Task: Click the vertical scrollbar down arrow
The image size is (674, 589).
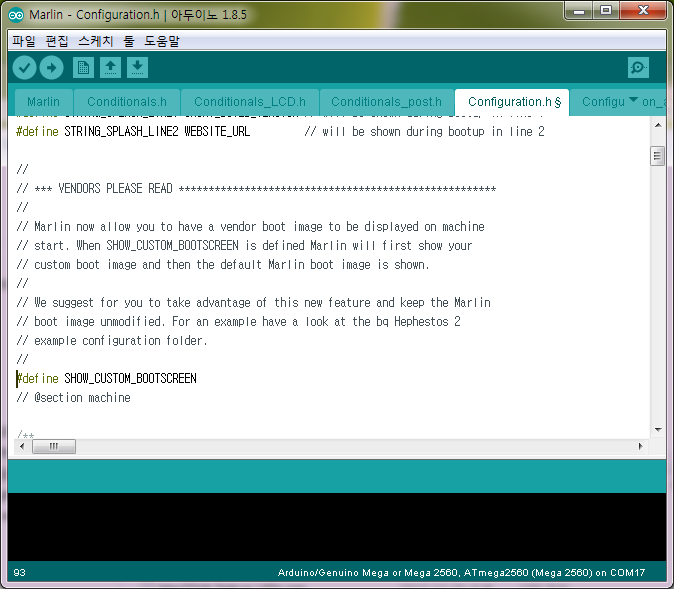Action: click(658, 429)
